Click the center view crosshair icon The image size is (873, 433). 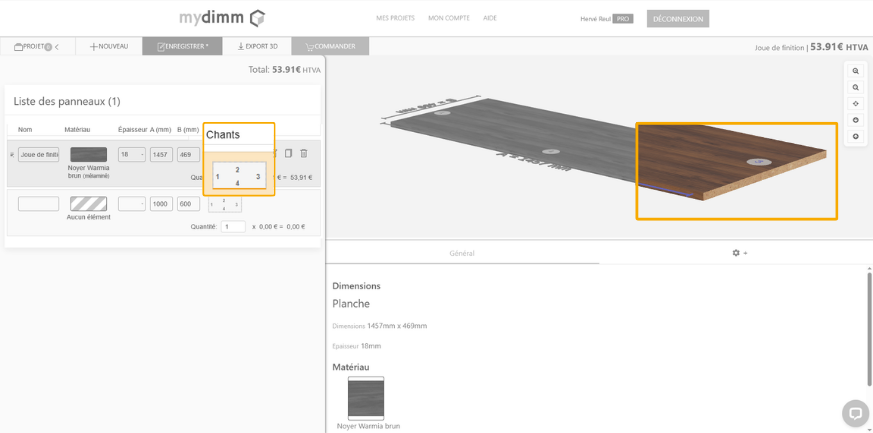click(x=856, y=104)
